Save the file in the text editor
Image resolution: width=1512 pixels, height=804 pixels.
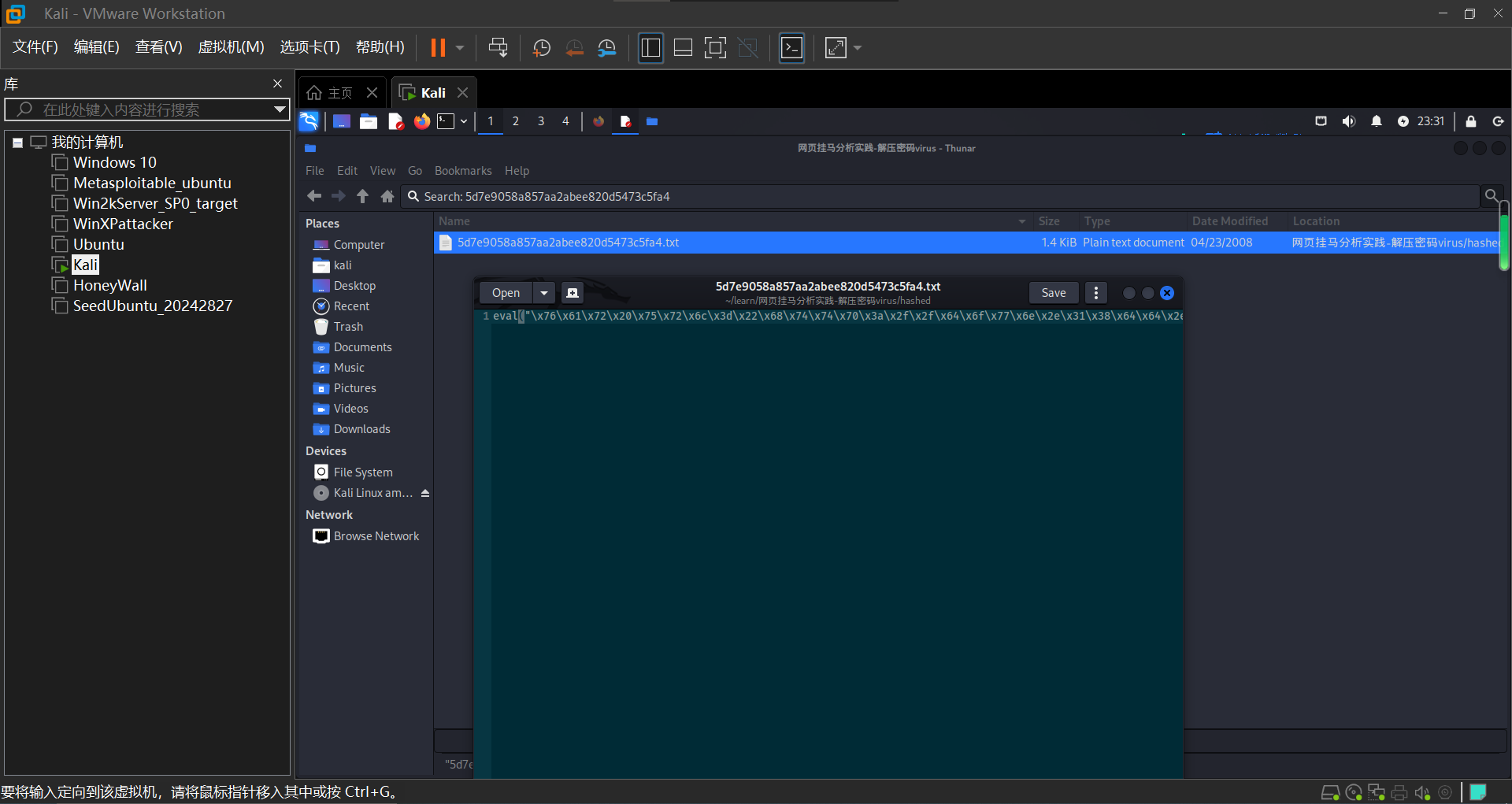pos(1054,293)
